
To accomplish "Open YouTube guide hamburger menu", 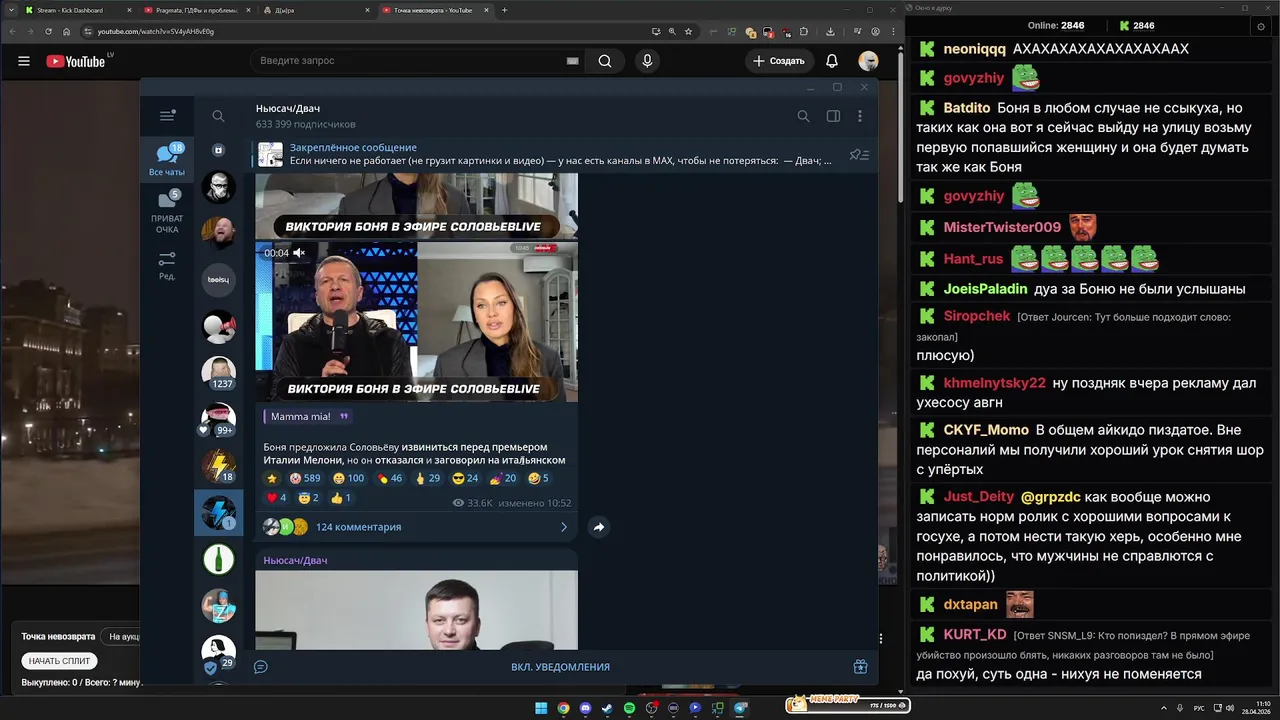I will [x=24, y=61].
